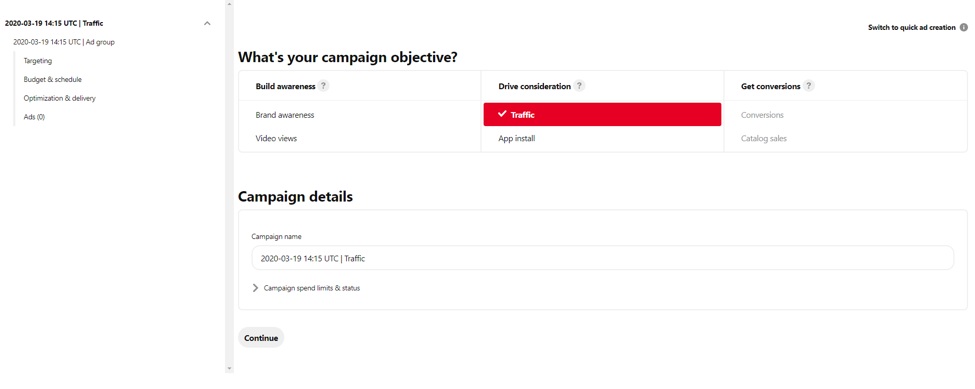975x389 pixels.
Task: Select App install objective
Action: tap(517, 139)
